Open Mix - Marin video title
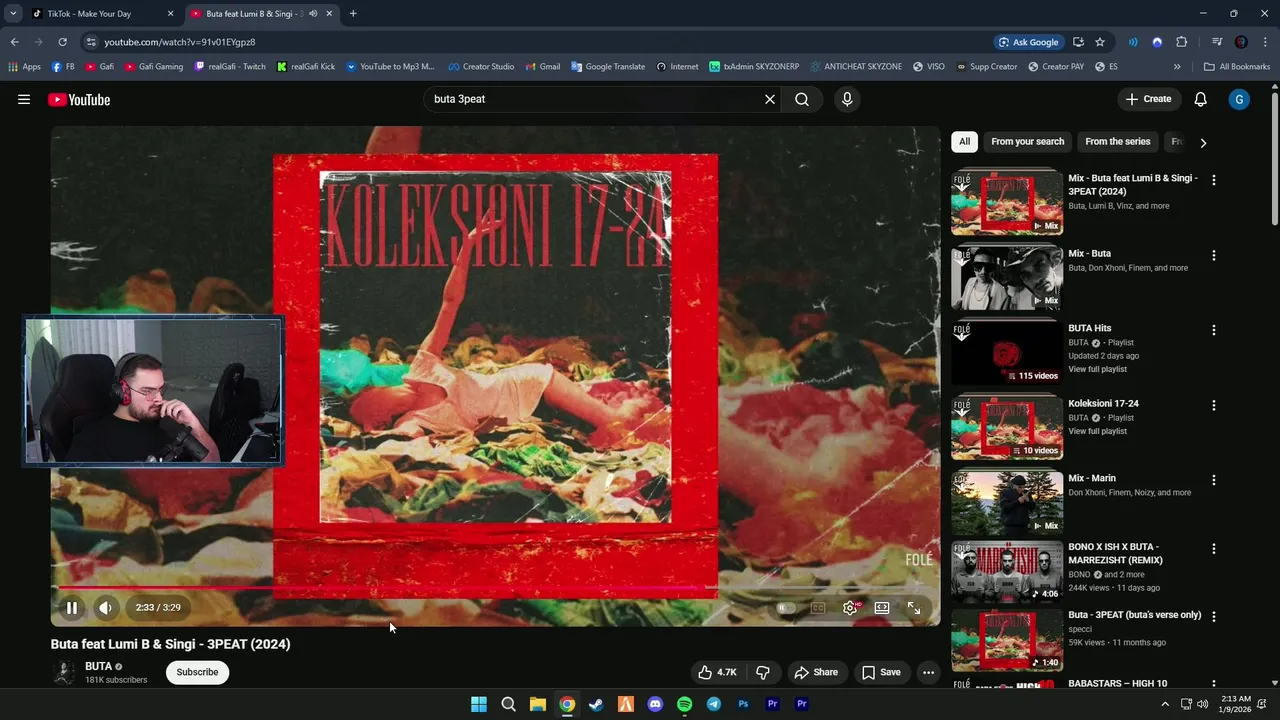 (1091, 478)
